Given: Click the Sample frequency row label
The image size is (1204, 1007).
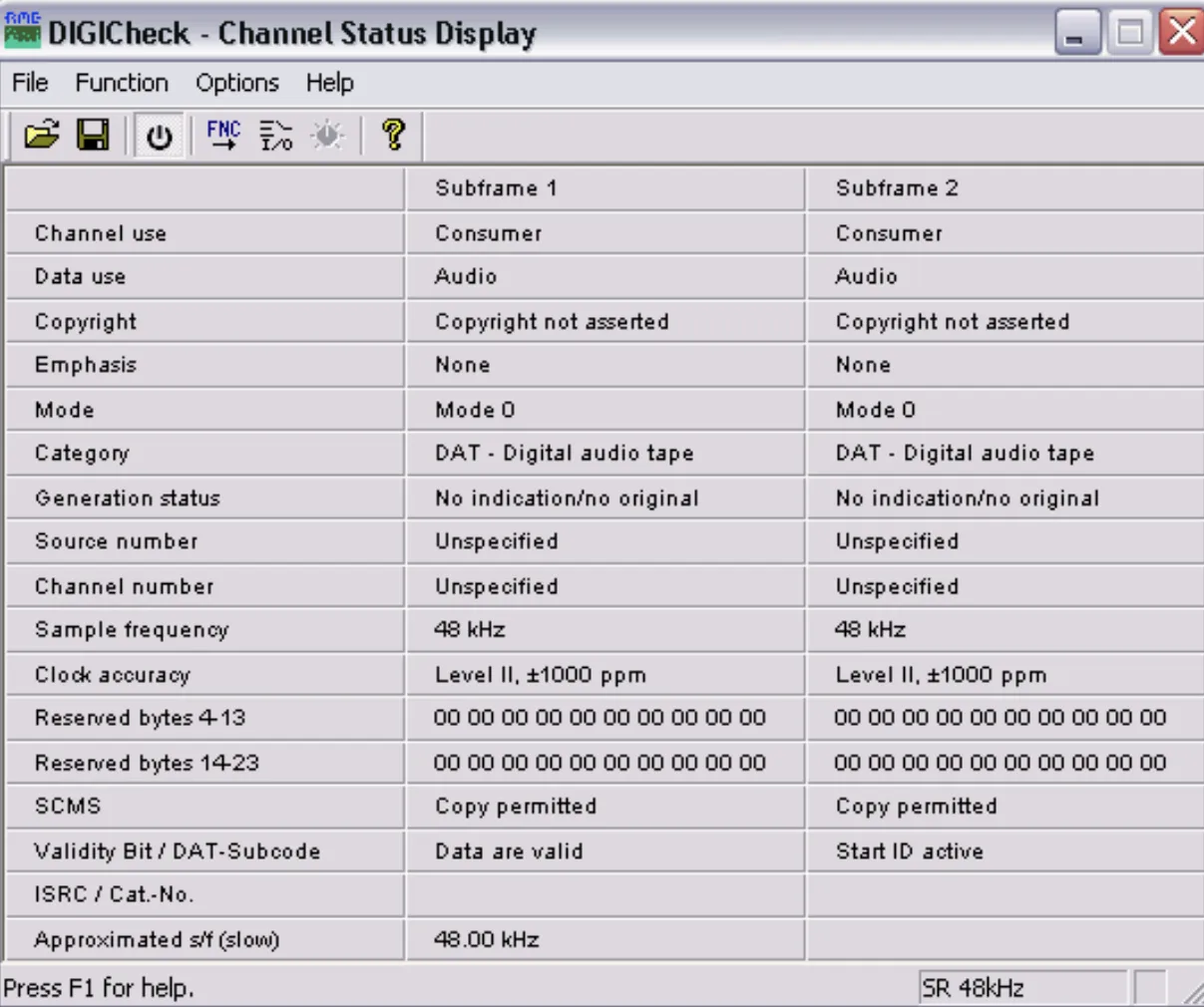Looking at the screenshot, I should pyautogui.click(x=132, y=630).
